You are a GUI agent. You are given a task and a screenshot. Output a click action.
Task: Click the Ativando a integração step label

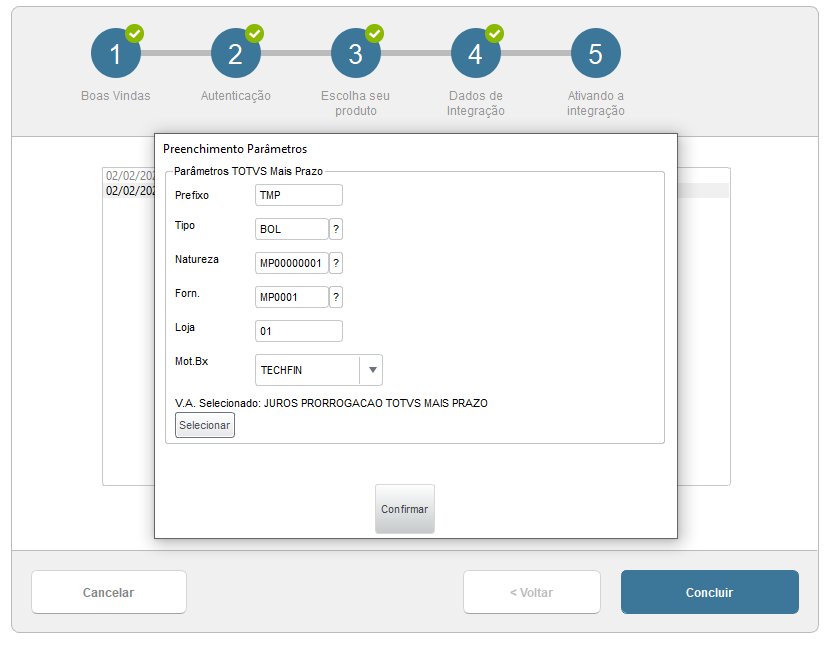pos(596,103)
